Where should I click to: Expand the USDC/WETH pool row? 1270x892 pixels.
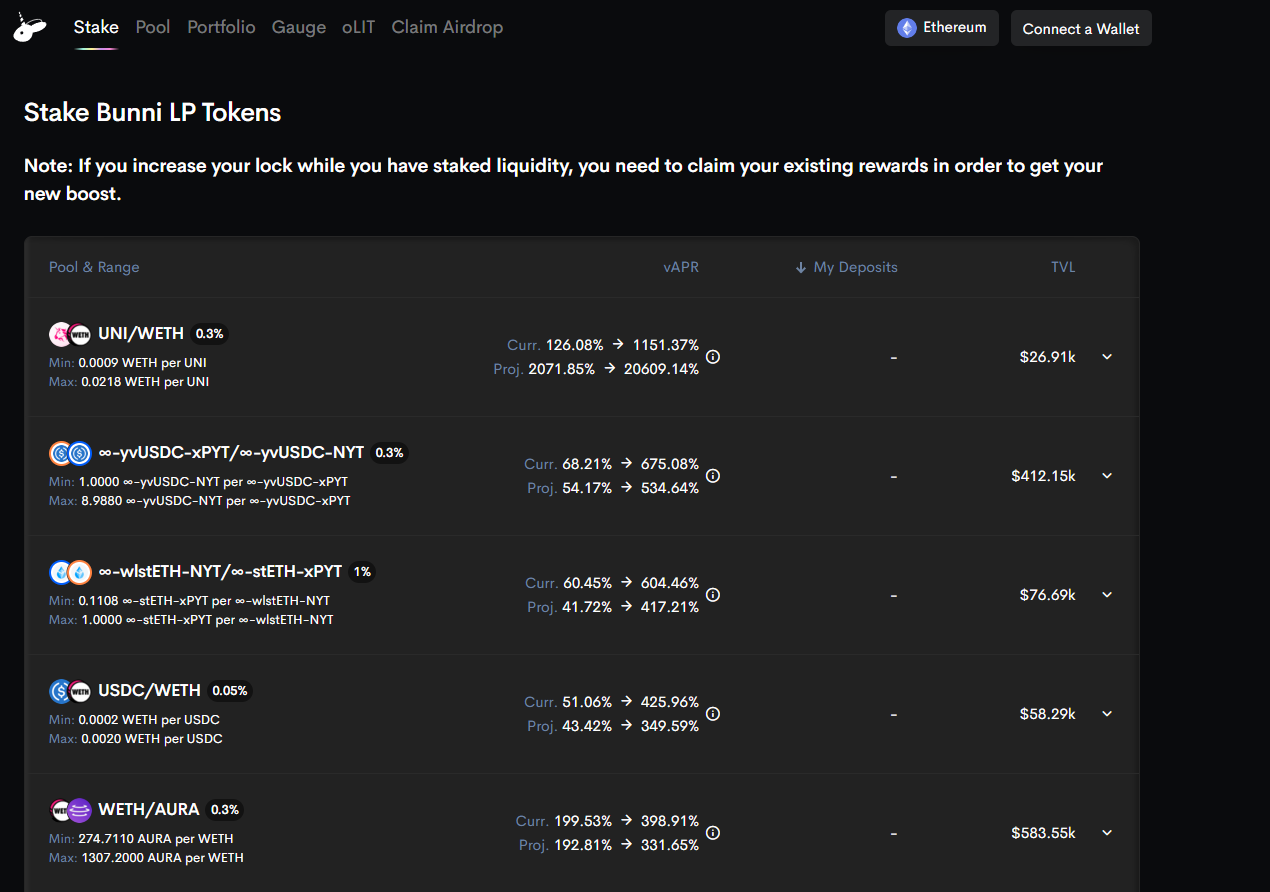click(x=1107, y=714)
